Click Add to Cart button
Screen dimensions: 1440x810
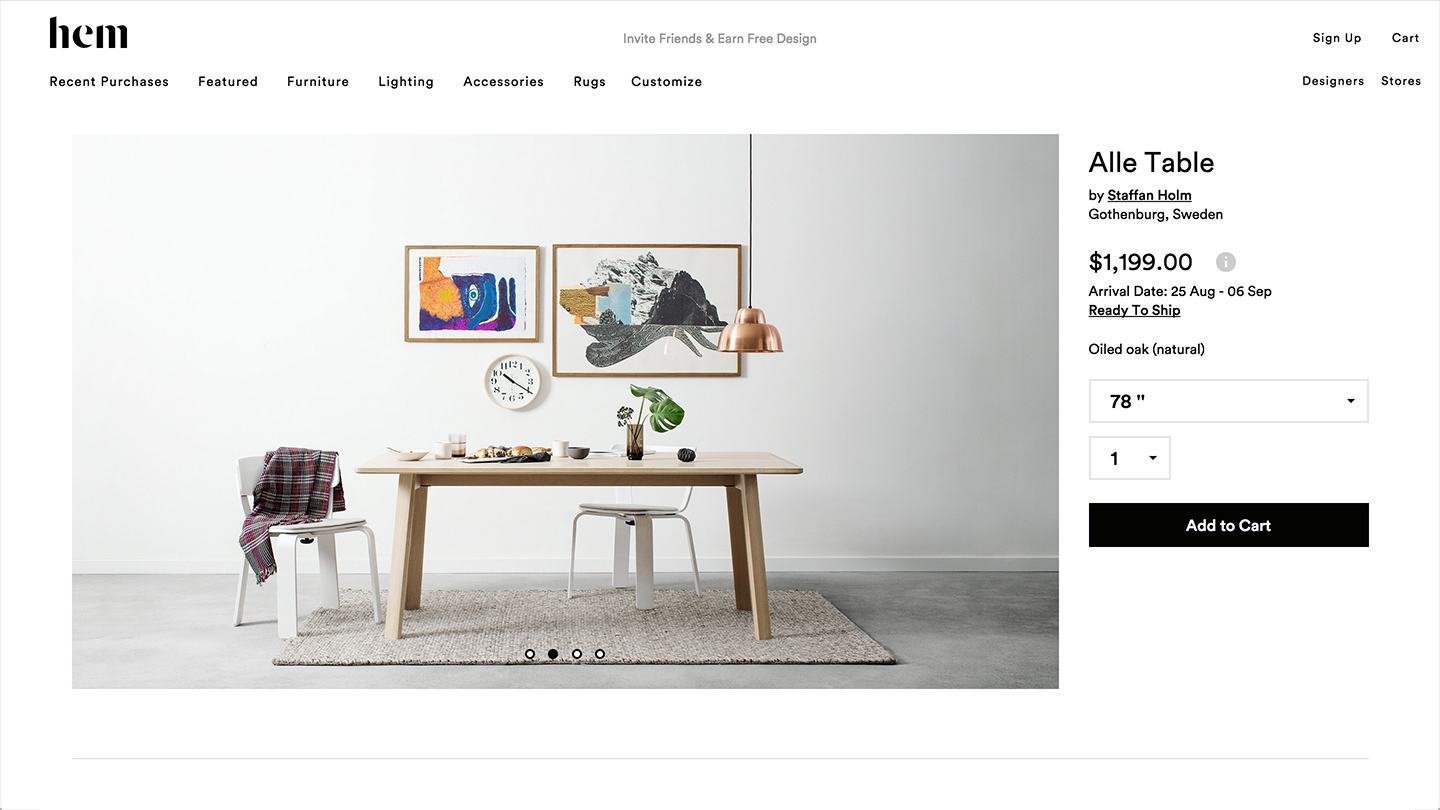(1228, 525)
